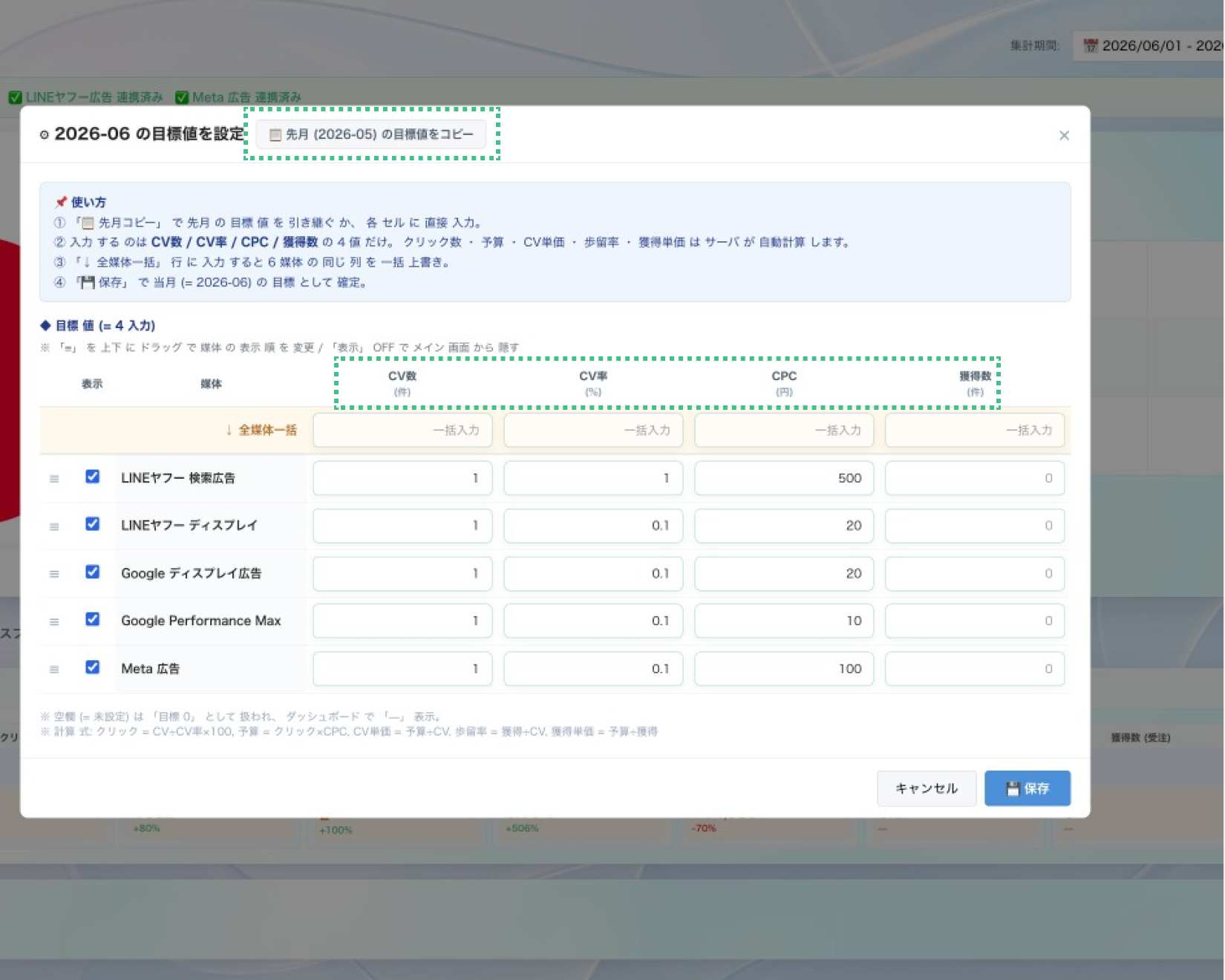This screenshot has height=980, width=1225.
Task: Click the Google Performance Max media name
Action: [201, 621]
